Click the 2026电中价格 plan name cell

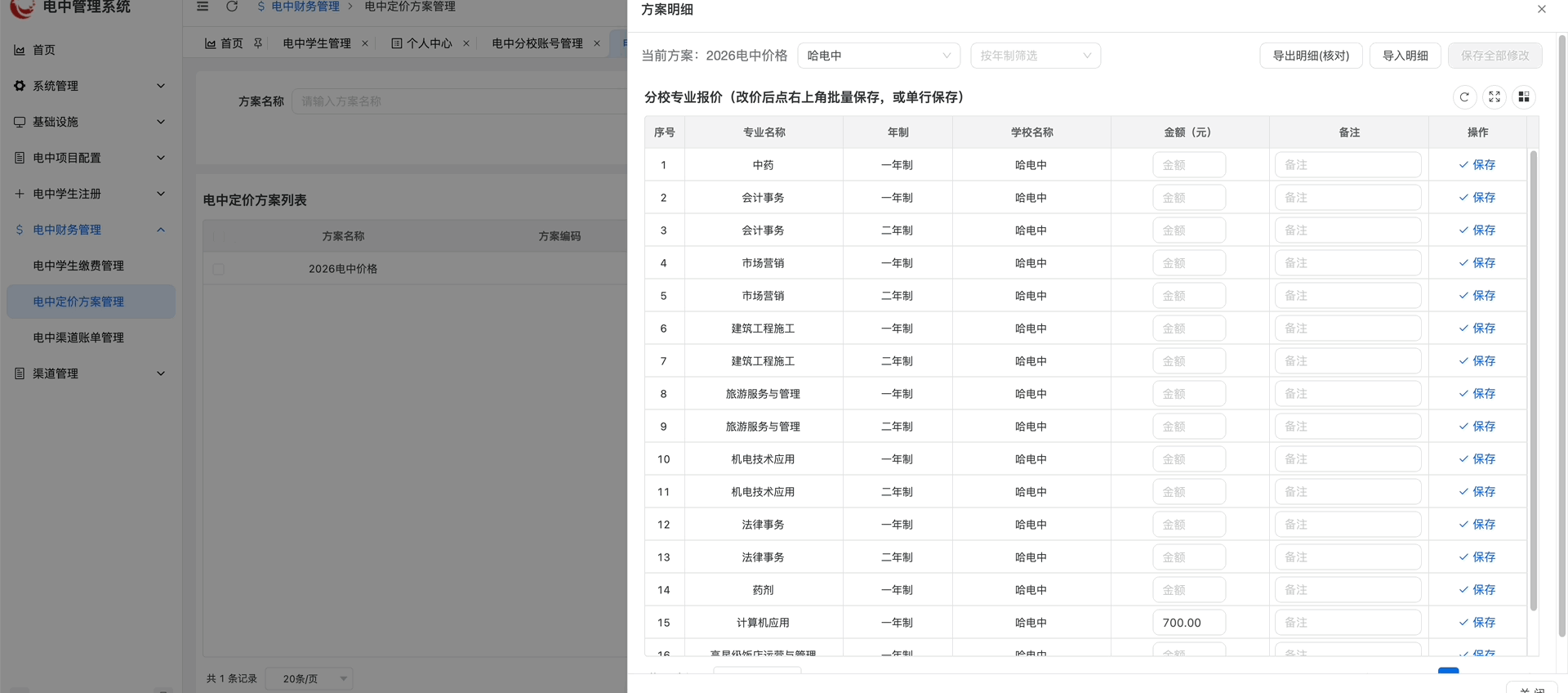click(x=343, y=269)
